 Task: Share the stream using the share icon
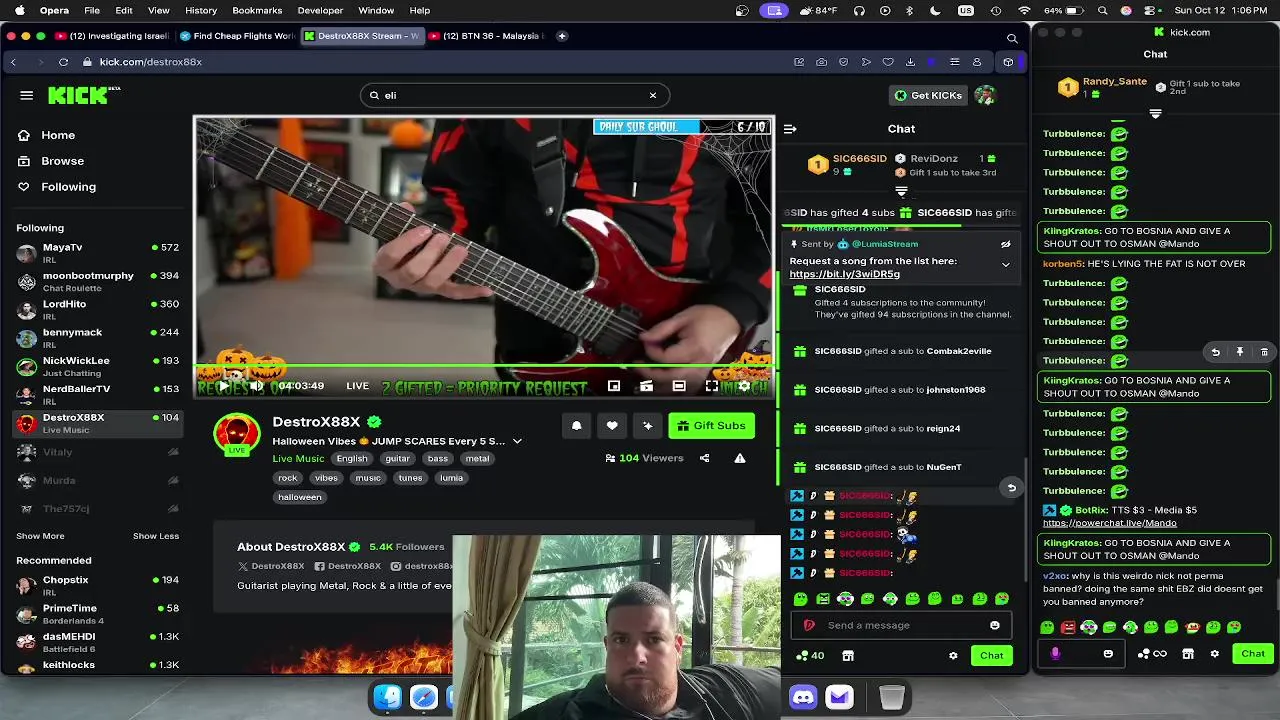pos(704,458)
